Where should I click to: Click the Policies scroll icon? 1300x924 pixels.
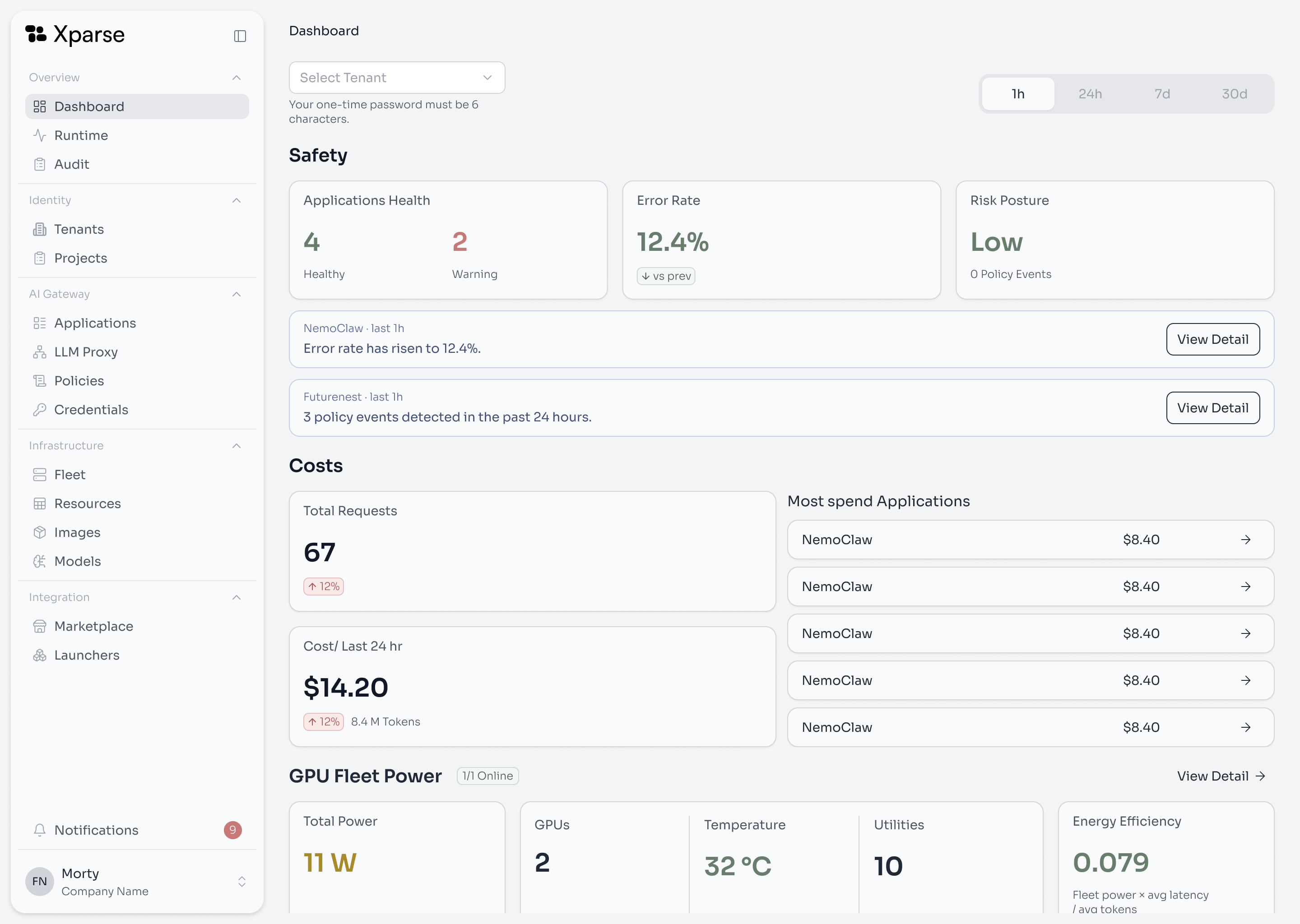[39, 381]
